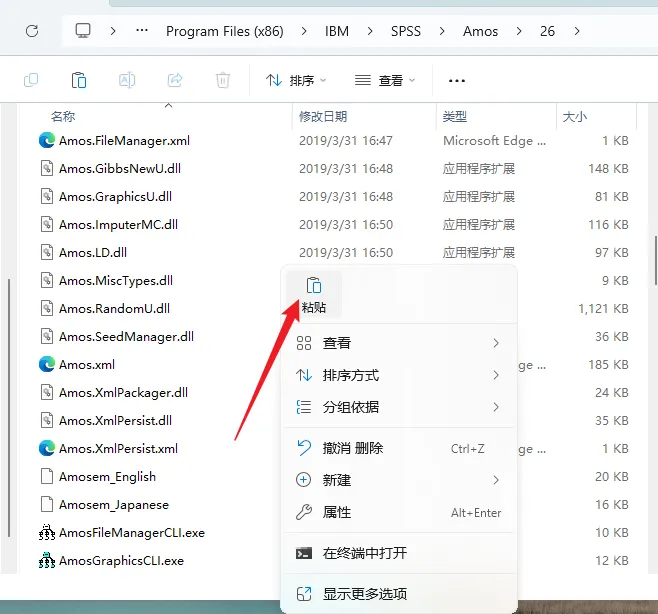Viewport: 658px width, 614px height.
Task: Click the Rename icon in toolbar
Action: pyautogui.click(x=127, y=80)
